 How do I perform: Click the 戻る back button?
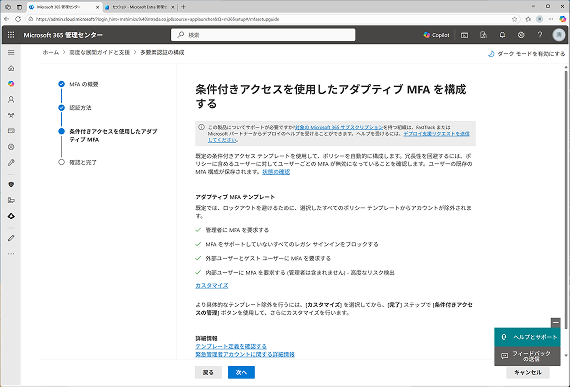pos(208,372)
